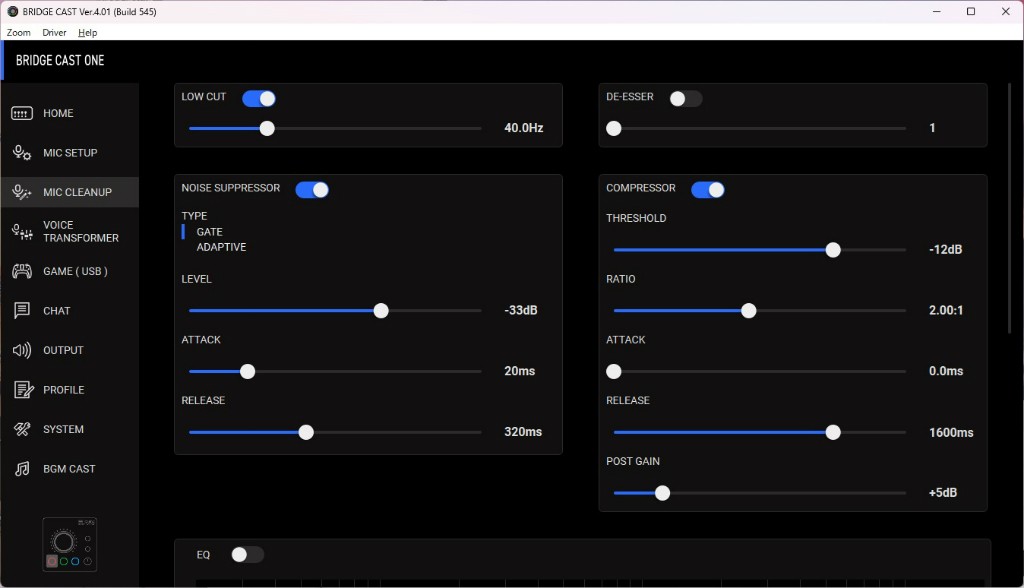Open the Zoom menu
The width and height of the screenshot is (1024, 588).
pyautogui.click(x=18, y=33)
